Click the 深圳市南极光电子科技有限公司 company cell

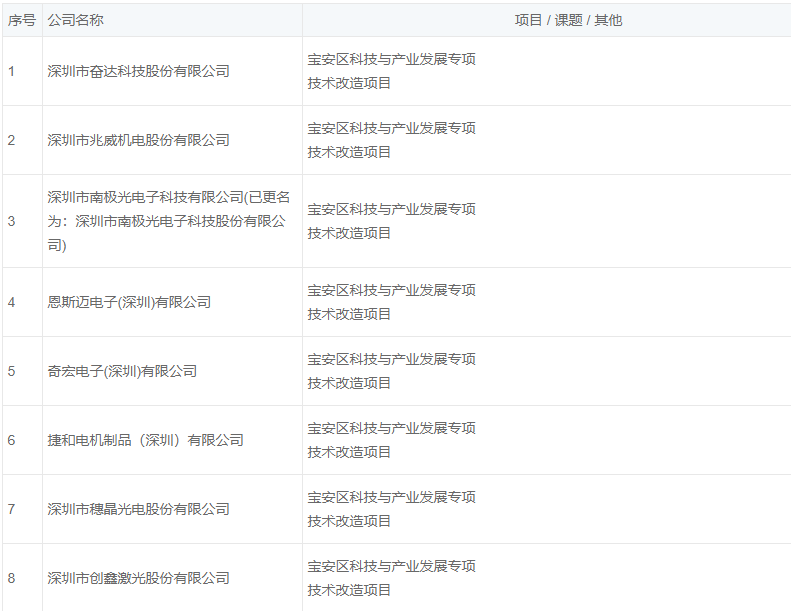point(167,221)
